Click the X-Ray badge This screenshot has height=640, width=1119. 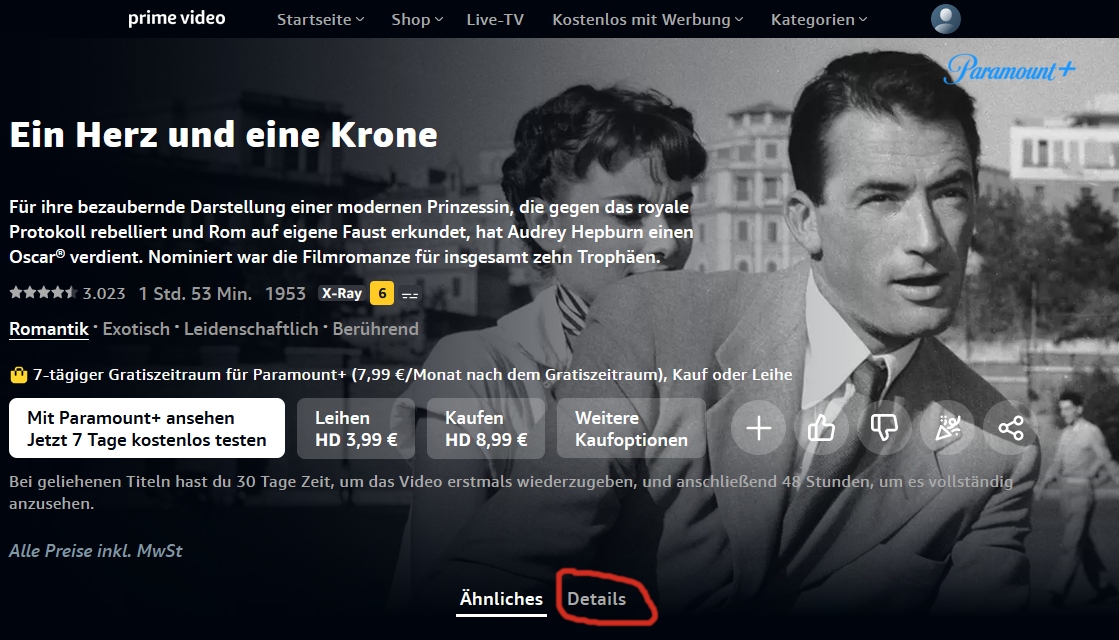[341, 293]
